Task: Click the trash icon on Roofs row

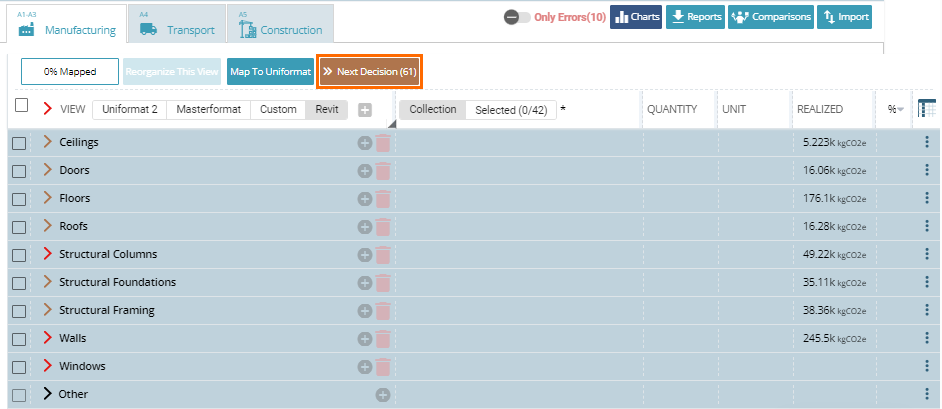Action: click(x=382, y=227)
